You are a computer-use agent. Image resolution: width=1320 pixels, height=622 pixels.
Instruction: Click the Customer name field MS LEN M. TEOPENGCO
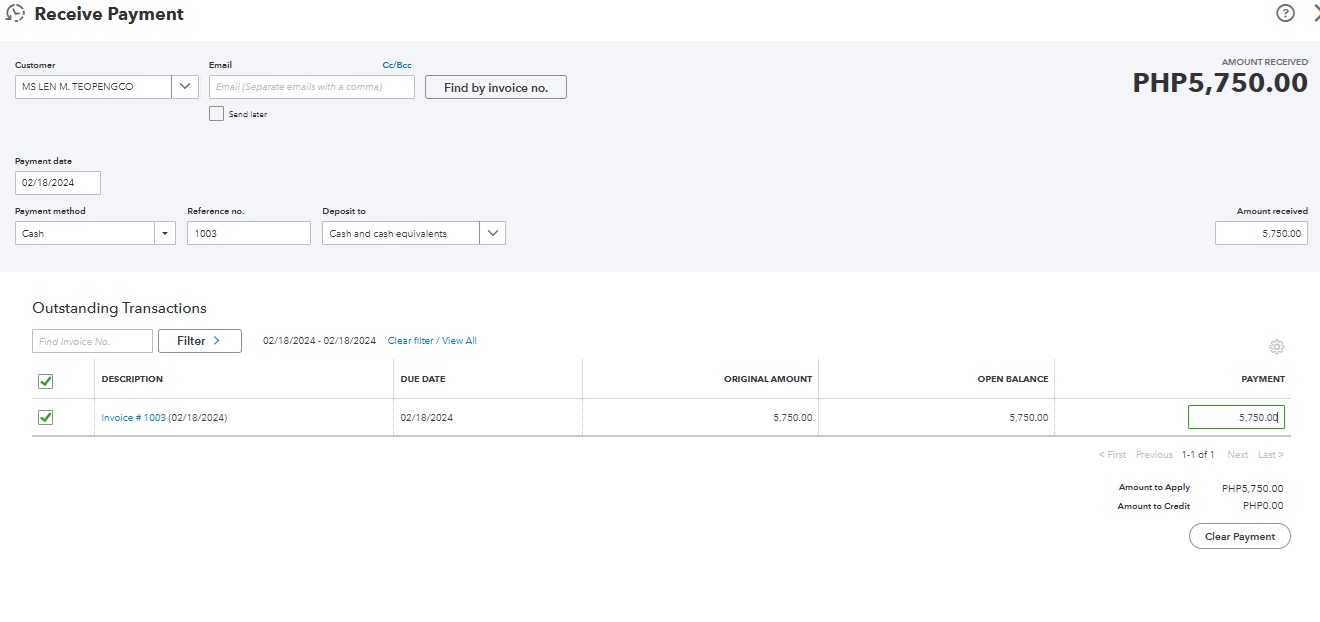click(93, 87)
